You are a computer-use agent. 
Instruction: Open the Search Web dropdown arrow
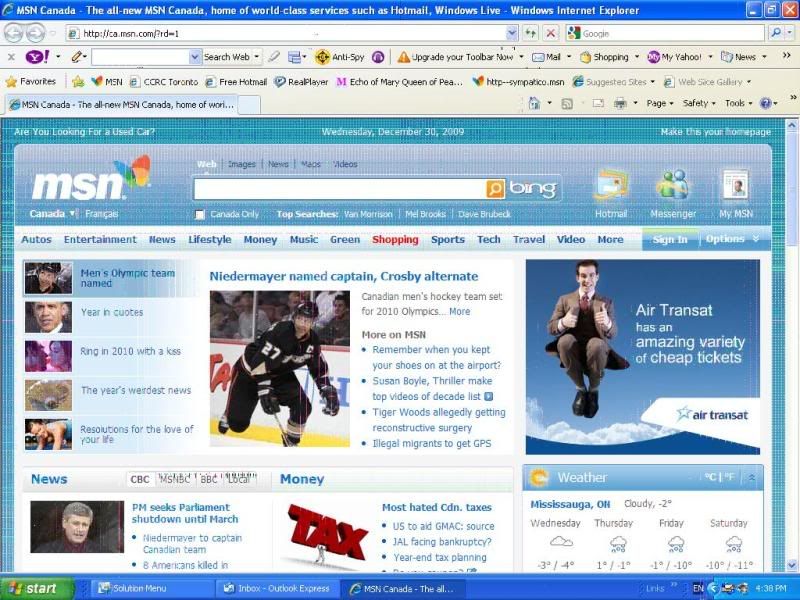tap(257, 57)
